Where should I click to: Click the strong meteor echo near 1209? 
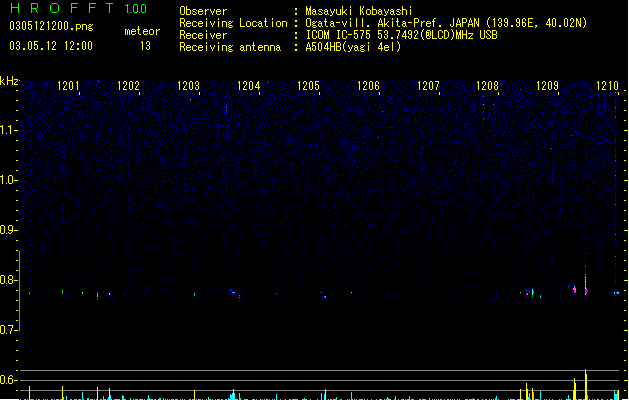(x=586, y=290)
